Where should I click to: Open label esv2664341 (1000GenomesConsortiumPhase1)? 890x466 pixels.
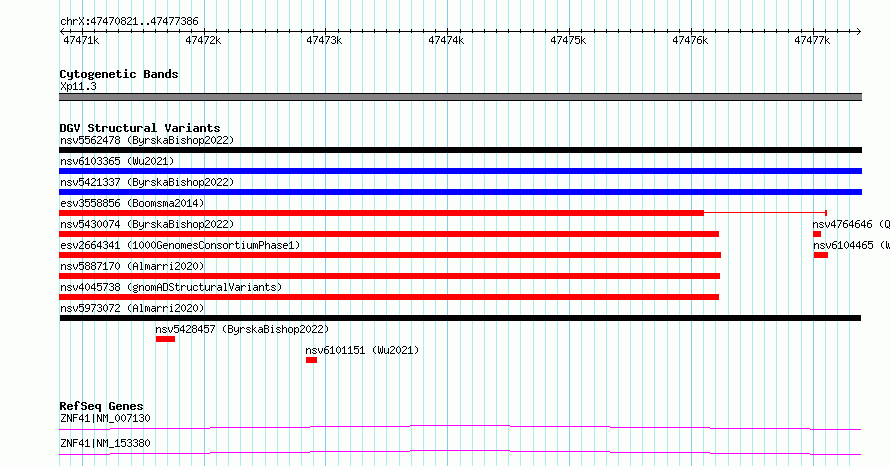[x=180, y=245]
